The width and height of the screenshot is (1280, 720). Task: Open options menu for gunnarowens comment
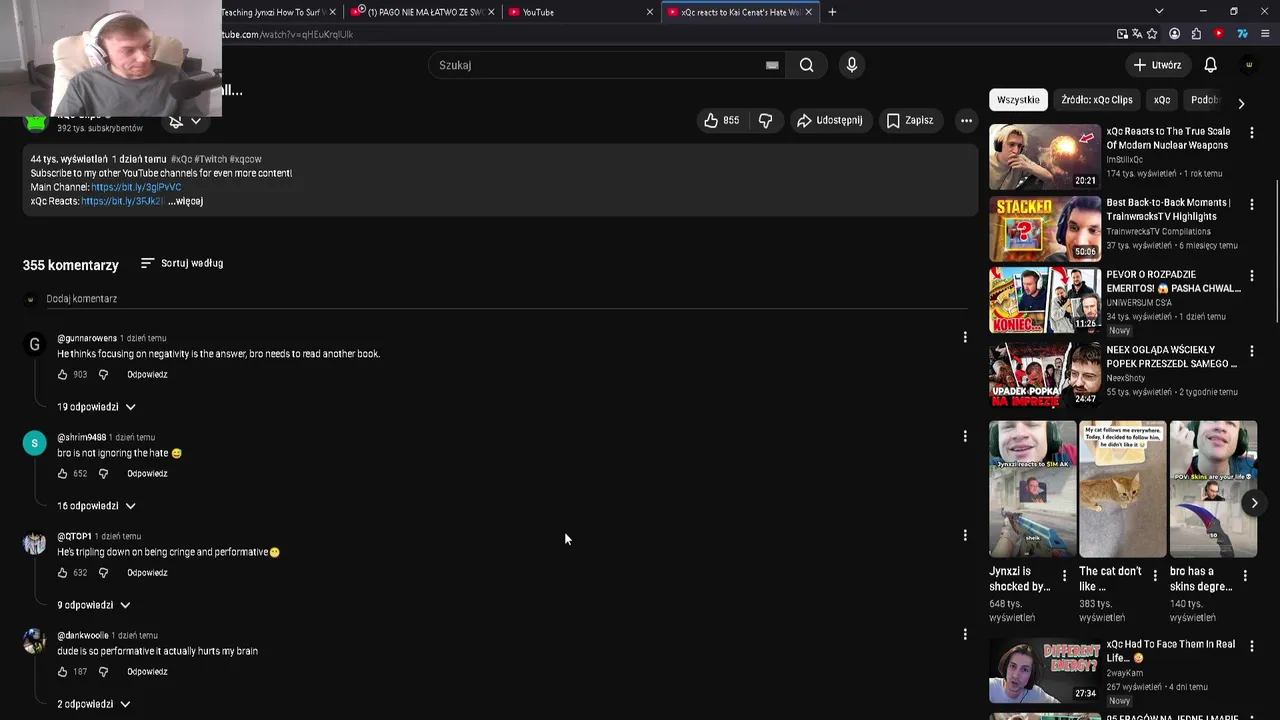coord(965,337)
